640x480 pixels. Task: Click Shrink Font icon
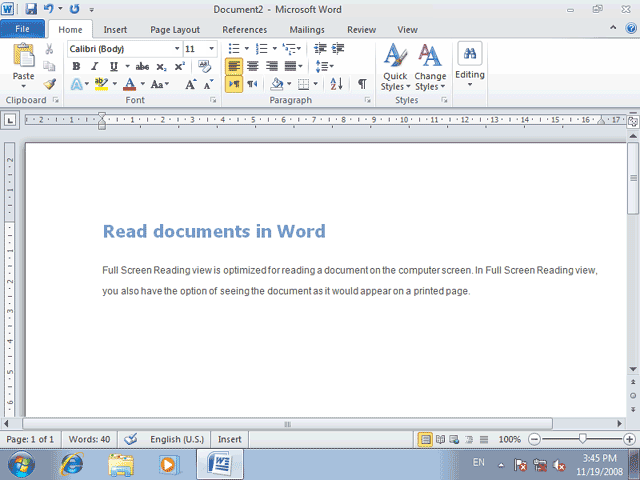tap(208, 84)
